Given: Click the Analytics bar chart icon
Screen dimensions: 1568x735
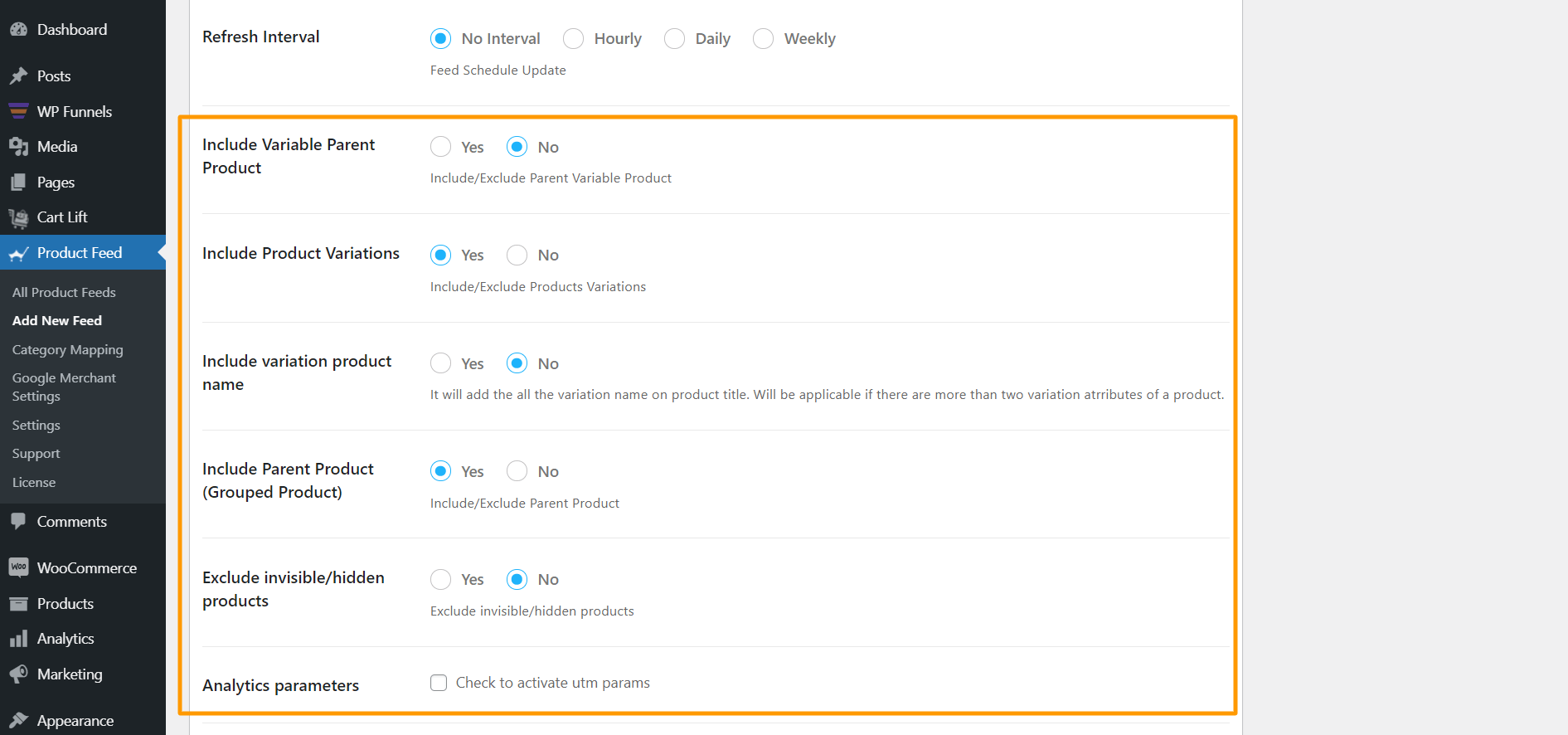Looking at the screenshot, I should pos(18,639).
